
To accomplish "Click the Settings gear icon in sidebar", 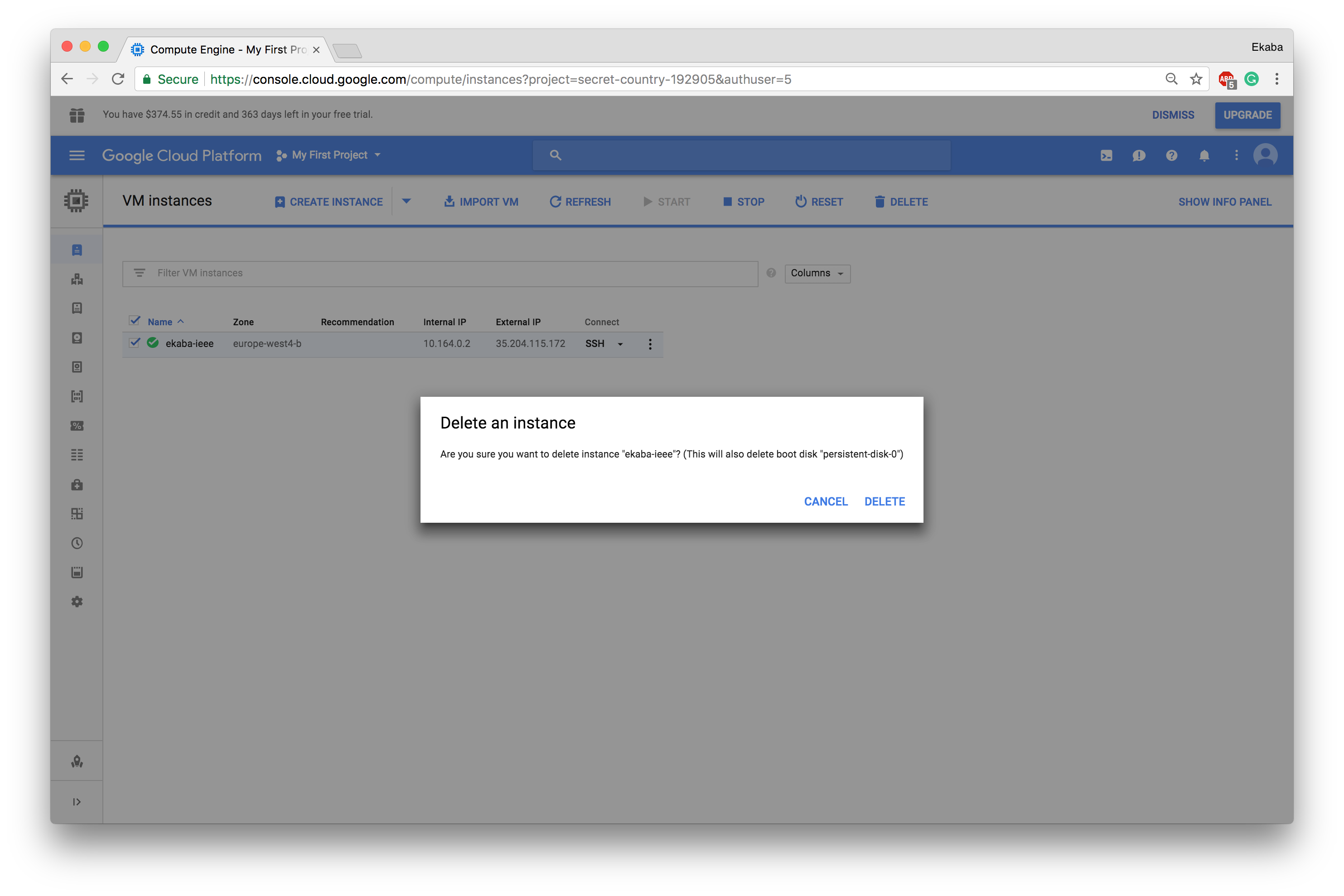I will [x=78, y=602].
